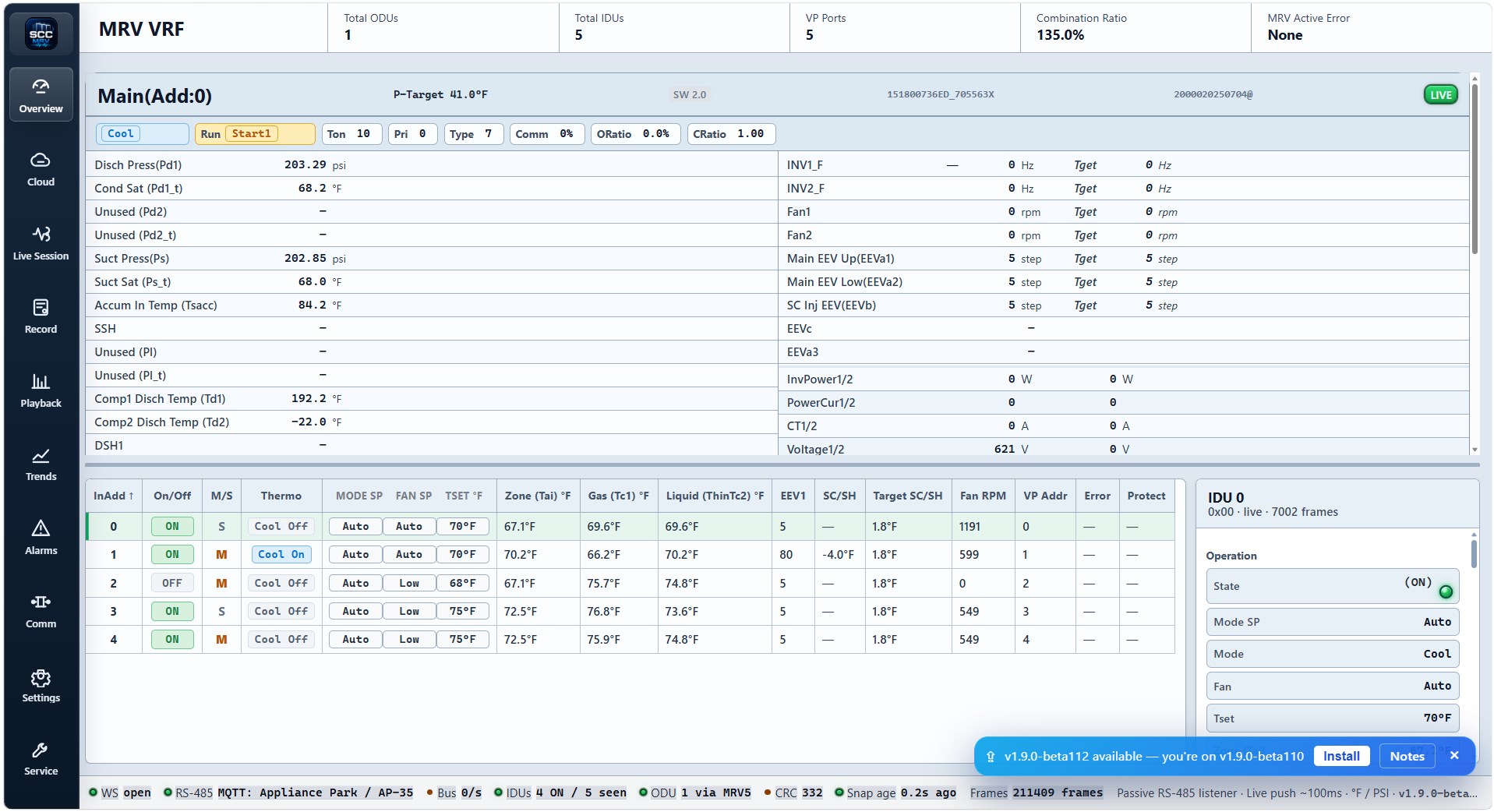Toggle the ON button for IDU 1
1494x812 pixels.
click(172, 555)
